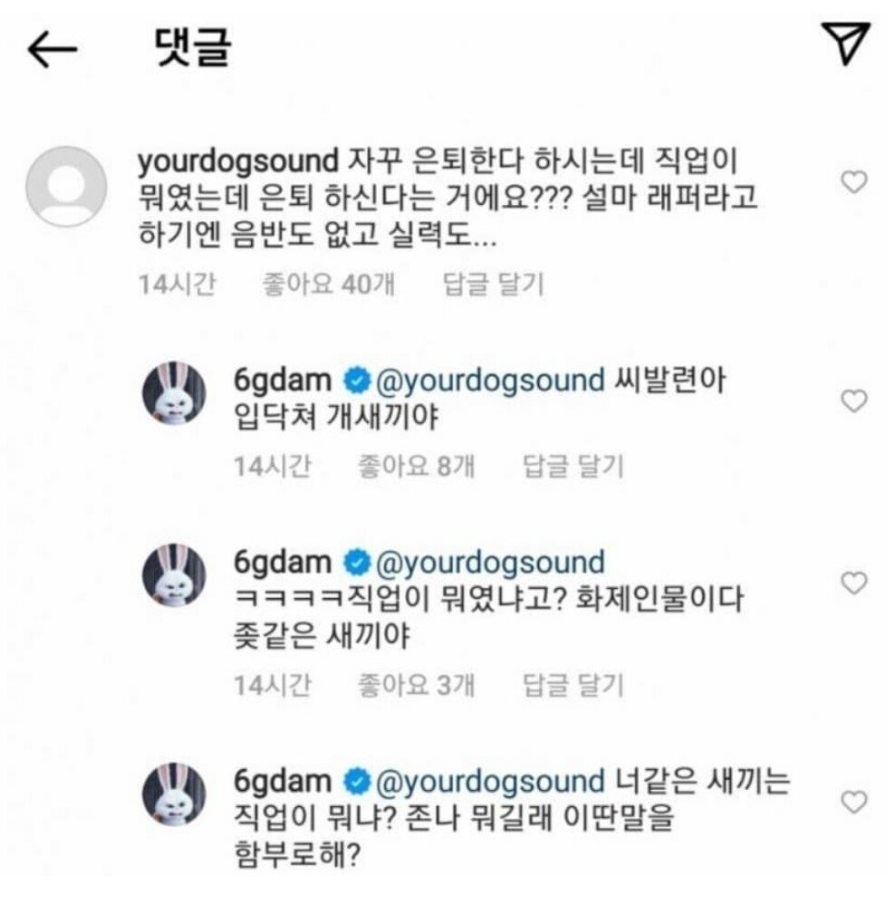The image size is (888, 897).
Task: View 좋아요 8개 likes list
Action: click(416, 466)
